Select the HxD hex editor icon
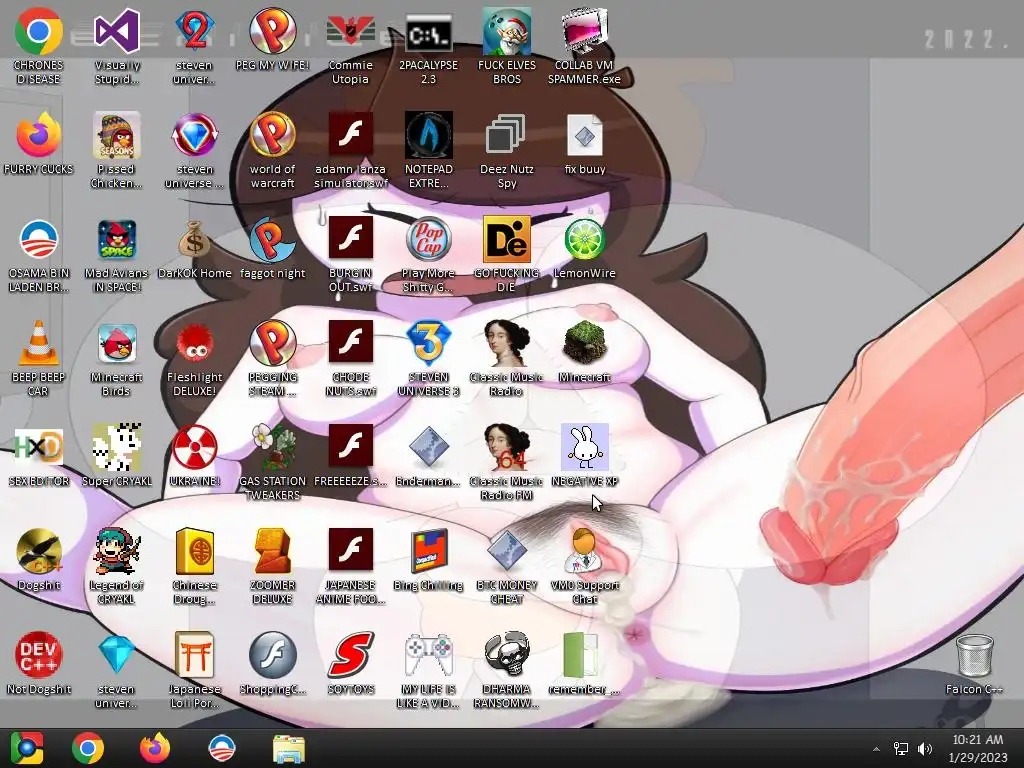Image resolution: width=1024 pixels, height=768 pixels. tap(39, 447)
